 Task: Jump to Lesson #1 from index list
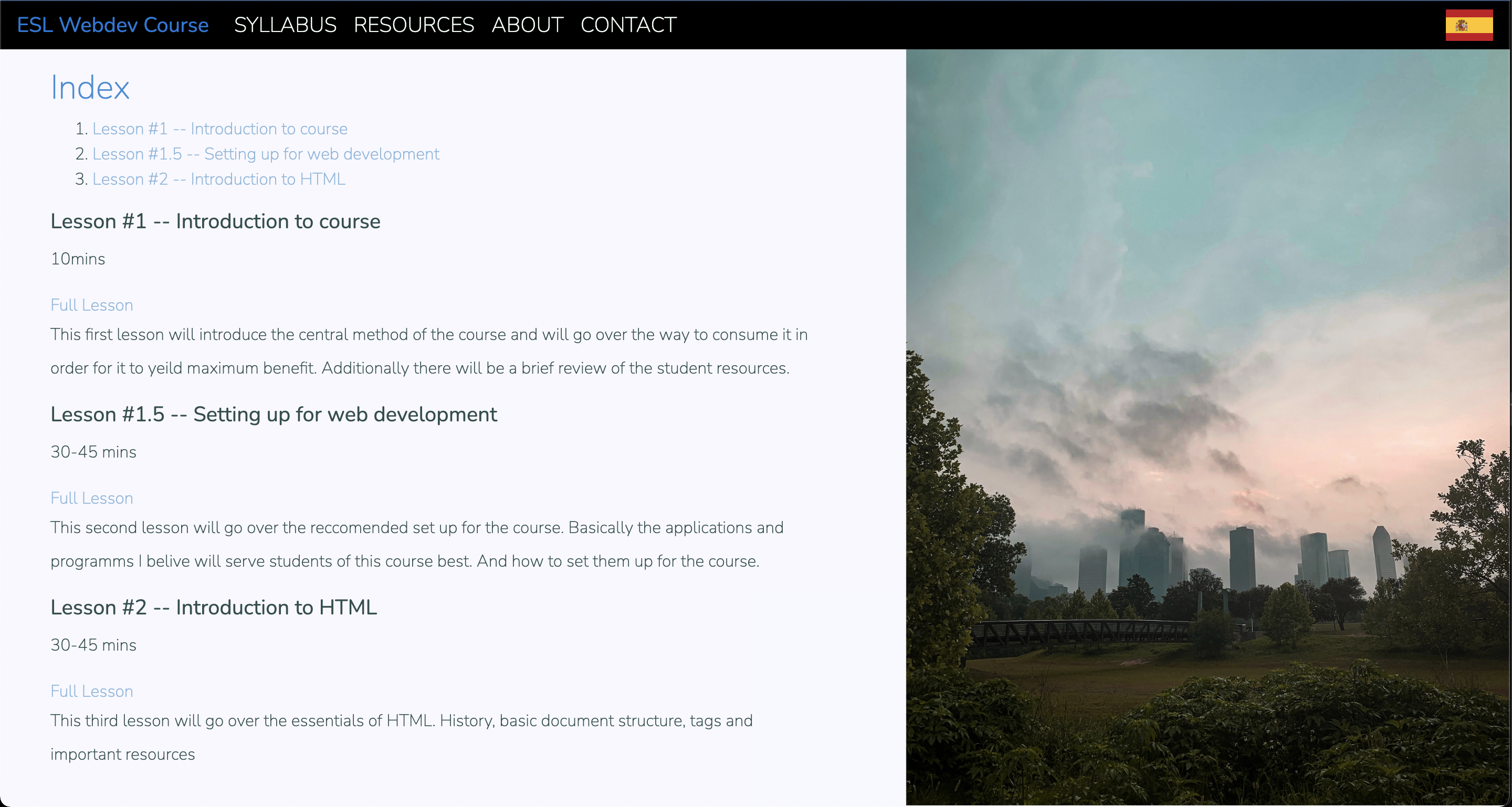[219, 129]
